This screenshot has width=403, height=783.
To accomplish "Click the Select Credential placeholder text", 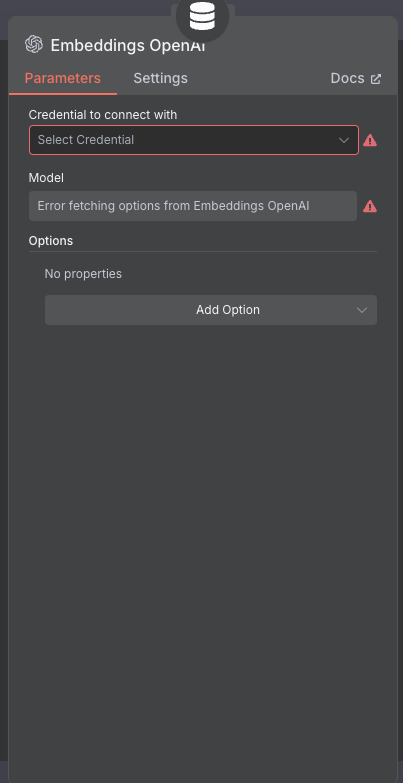I will tap(86, 140).
